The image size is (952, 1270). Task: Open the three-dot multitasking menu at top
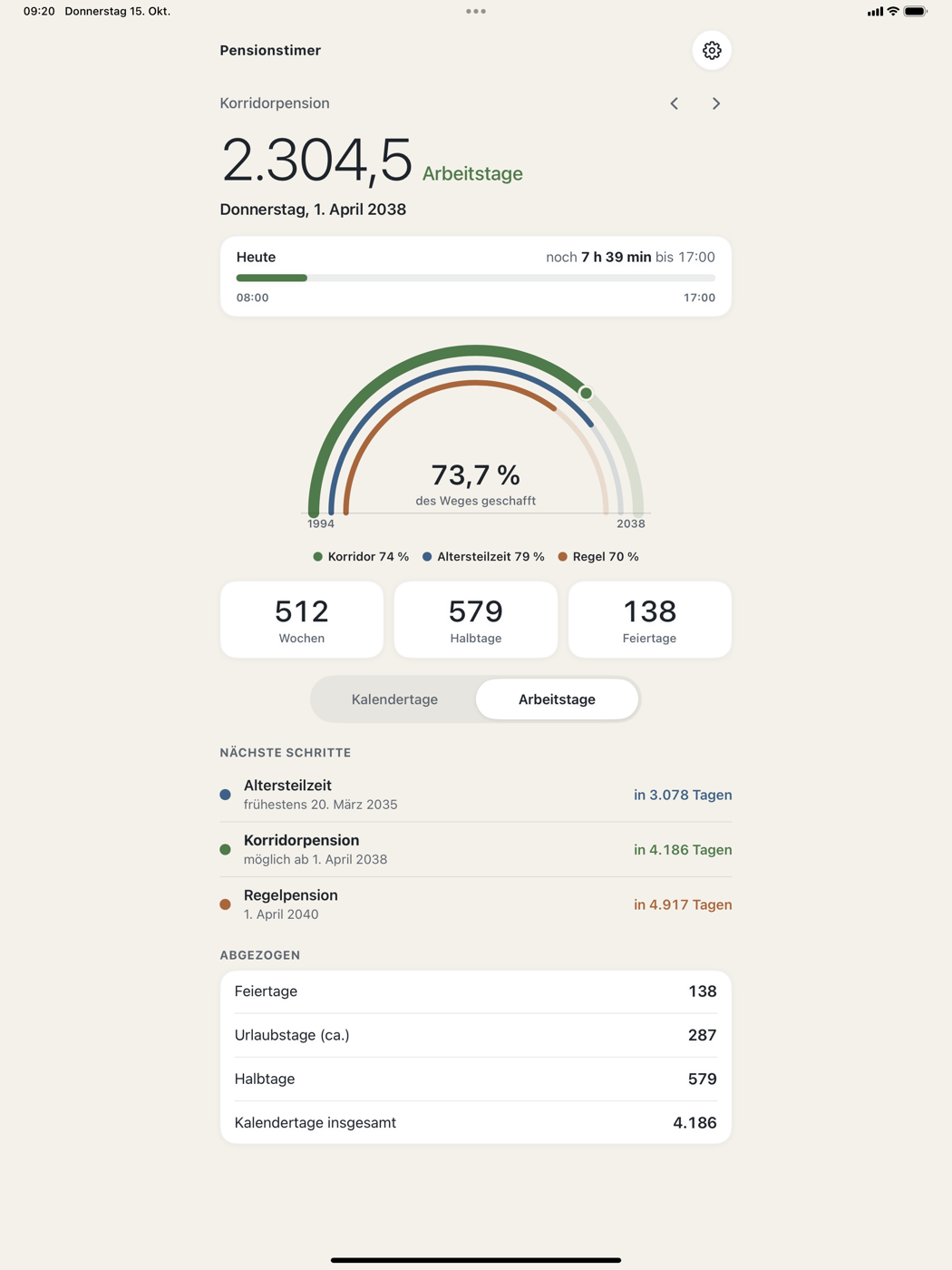[x=476, y=12]
